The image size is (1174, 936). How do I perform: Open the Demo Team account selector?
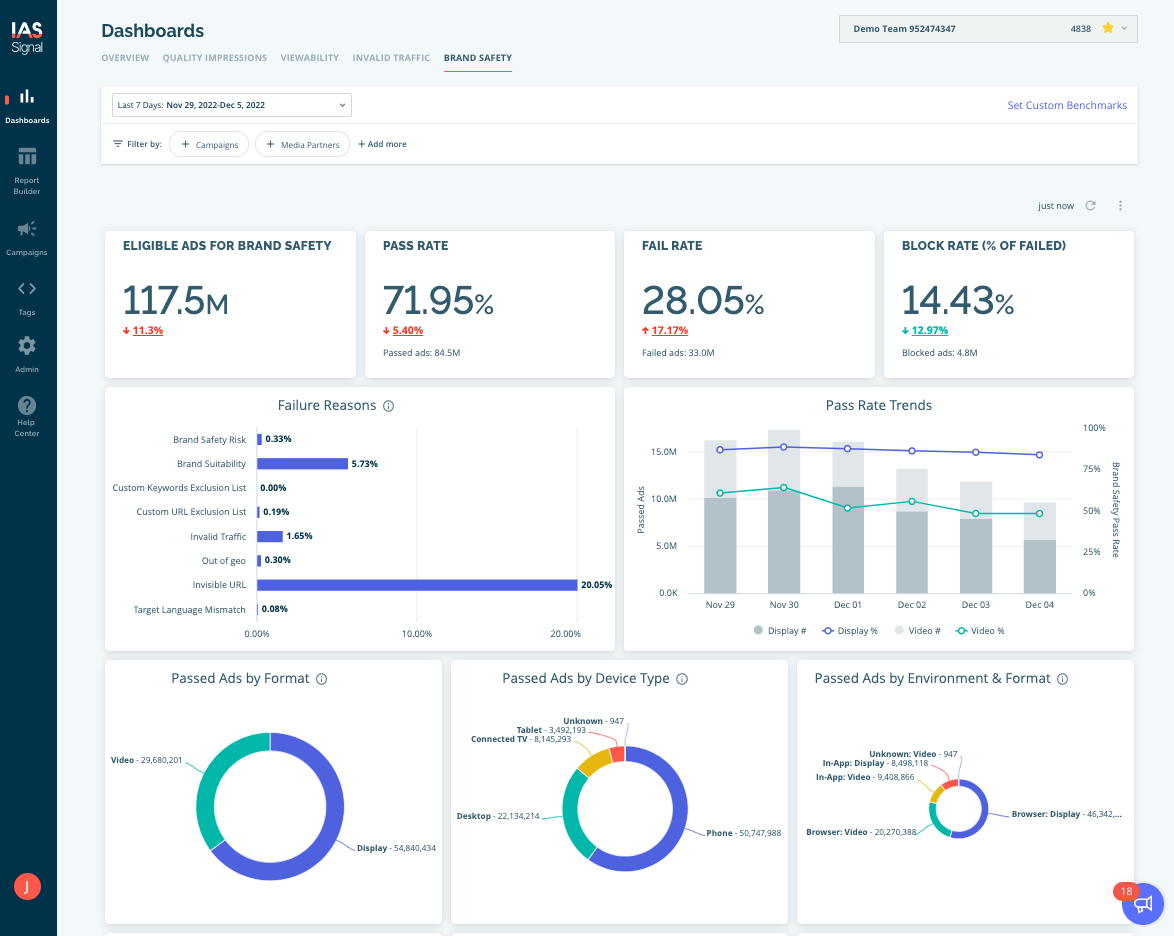pos(987,29)
